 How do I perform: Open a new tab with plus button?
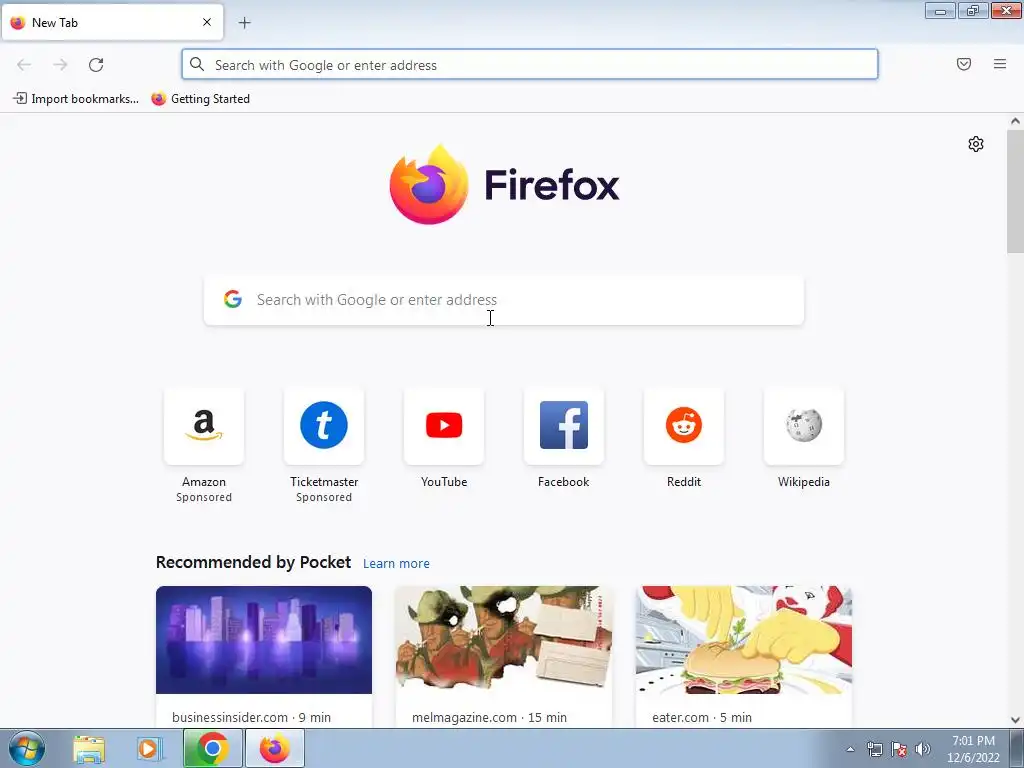pos(244,23)
